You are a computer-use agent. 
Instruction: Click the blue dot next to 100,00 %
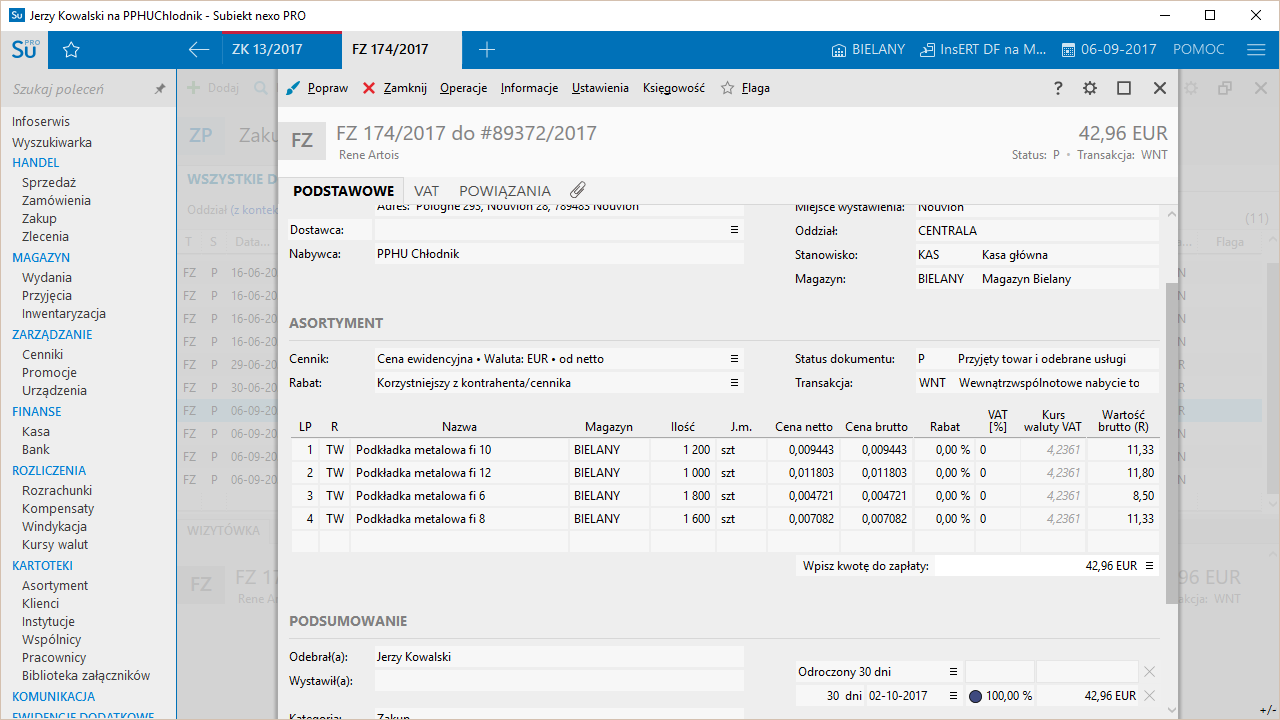(x=975, y=696)
